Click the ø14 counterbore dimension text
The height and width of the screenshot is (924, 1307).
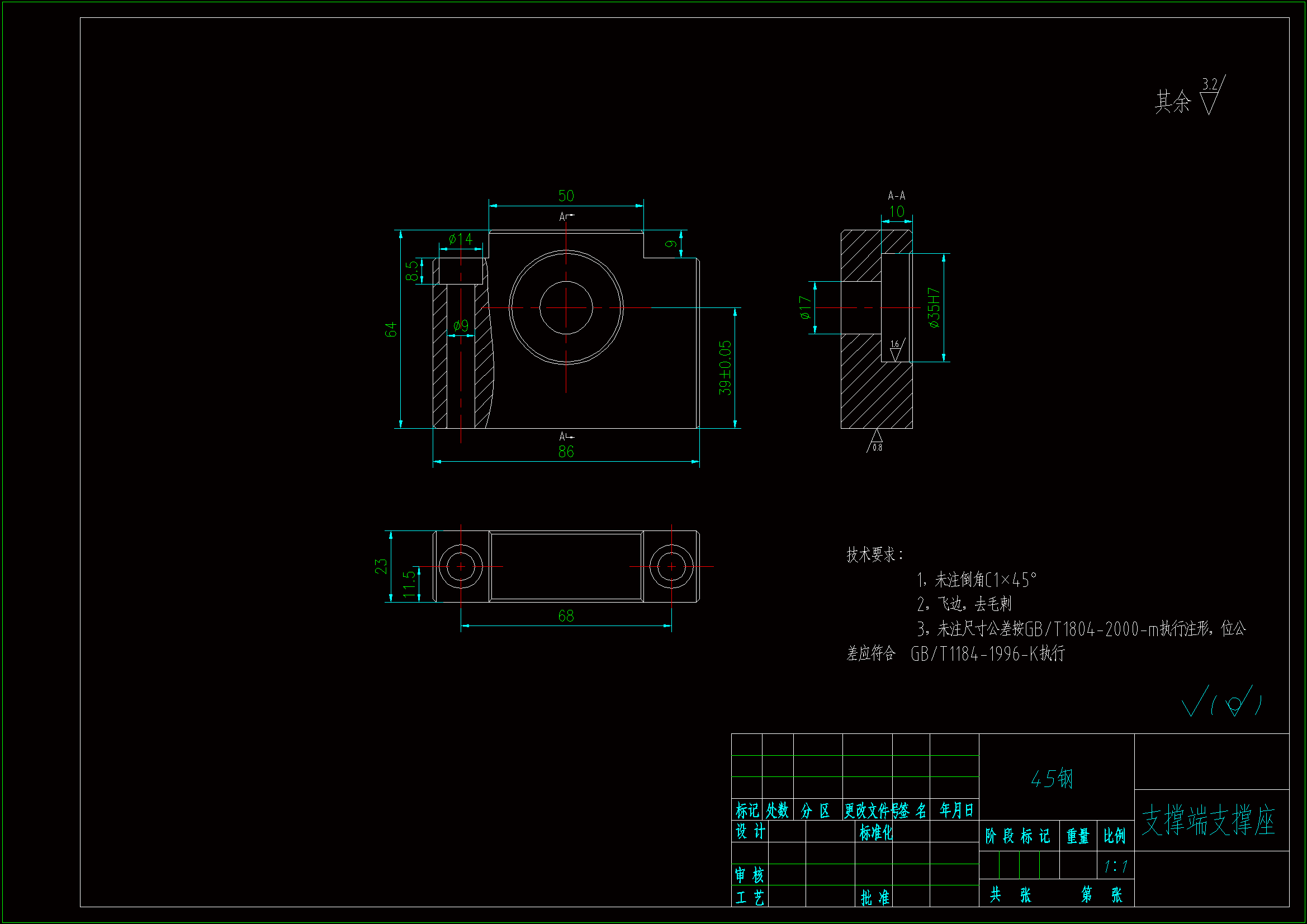[460, 239]
